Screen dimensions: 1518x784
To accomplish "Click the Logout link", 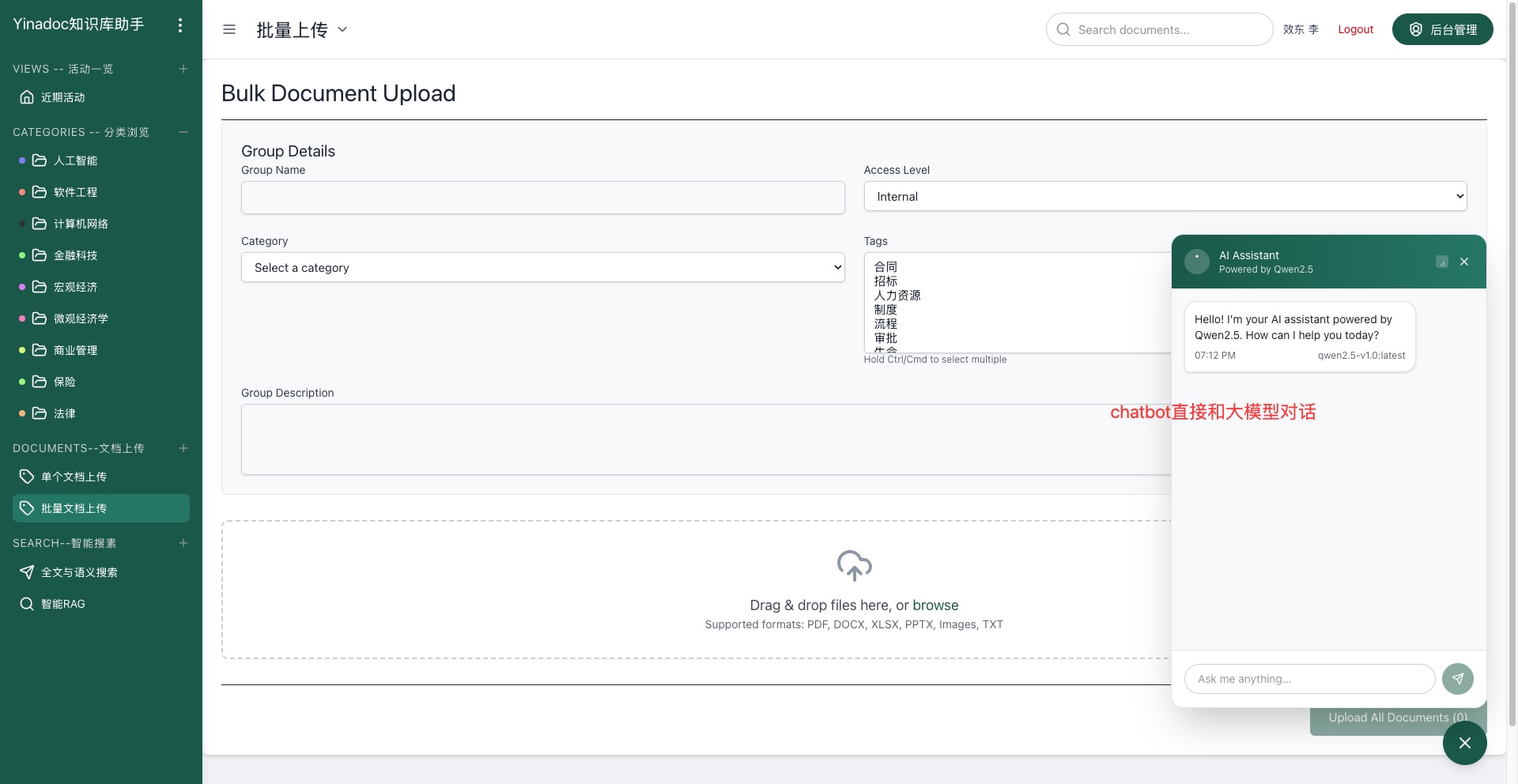I will click(1355, 29).
